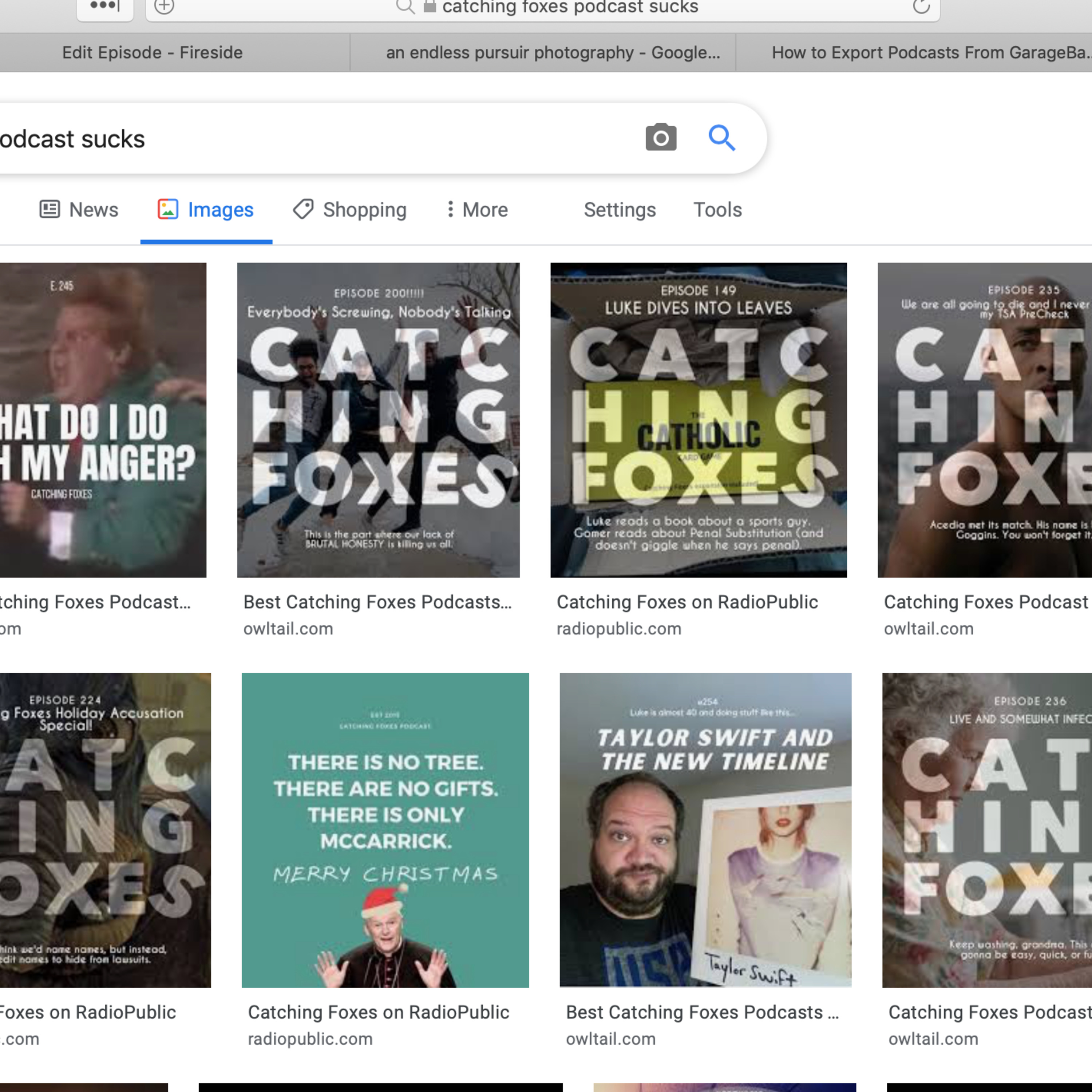Click owltail.com source under Episode 235 result
The width and height of the screenshot is (1092, 1092).
[929, 629]
